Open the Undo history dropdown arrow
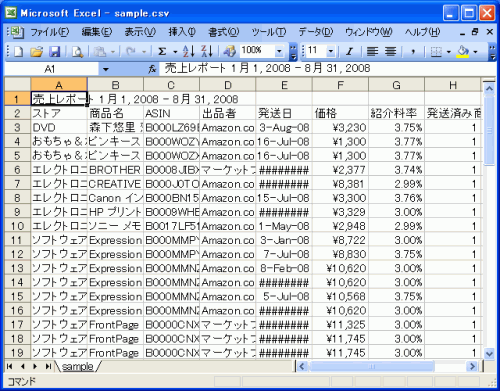The image size is (500, 391). [x=144, y=52]
